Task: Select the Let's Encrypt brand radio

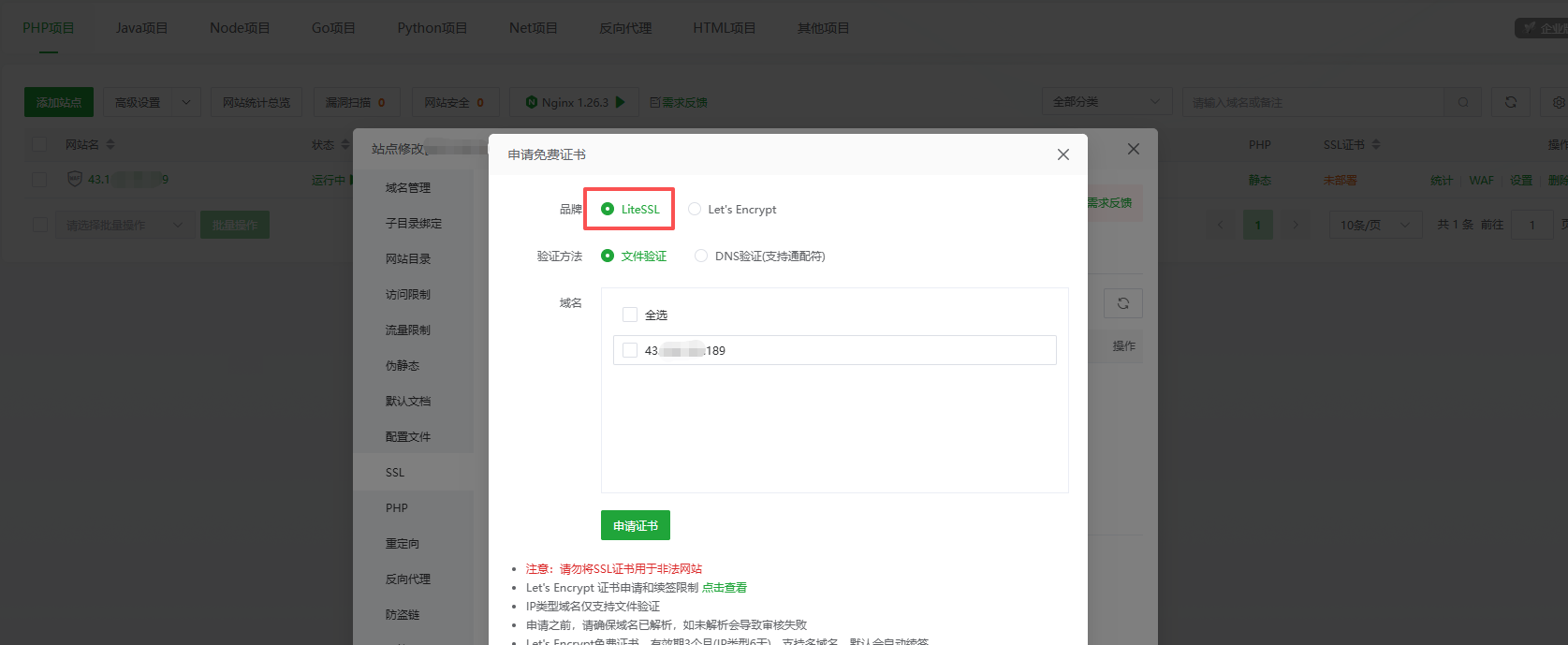Action: [695, 210]
